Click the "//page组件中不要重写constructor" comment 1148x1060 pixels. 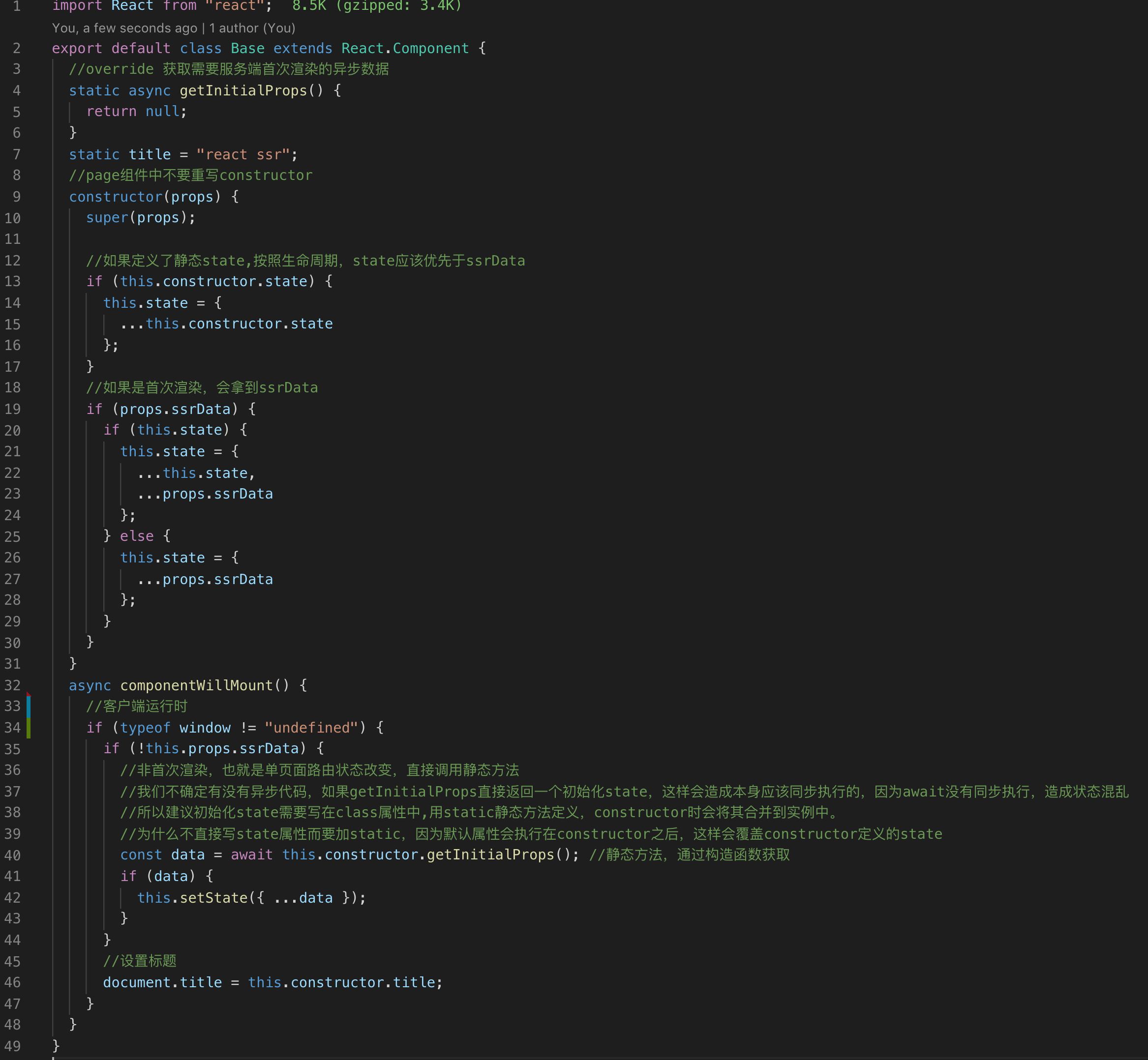[191, 175]
